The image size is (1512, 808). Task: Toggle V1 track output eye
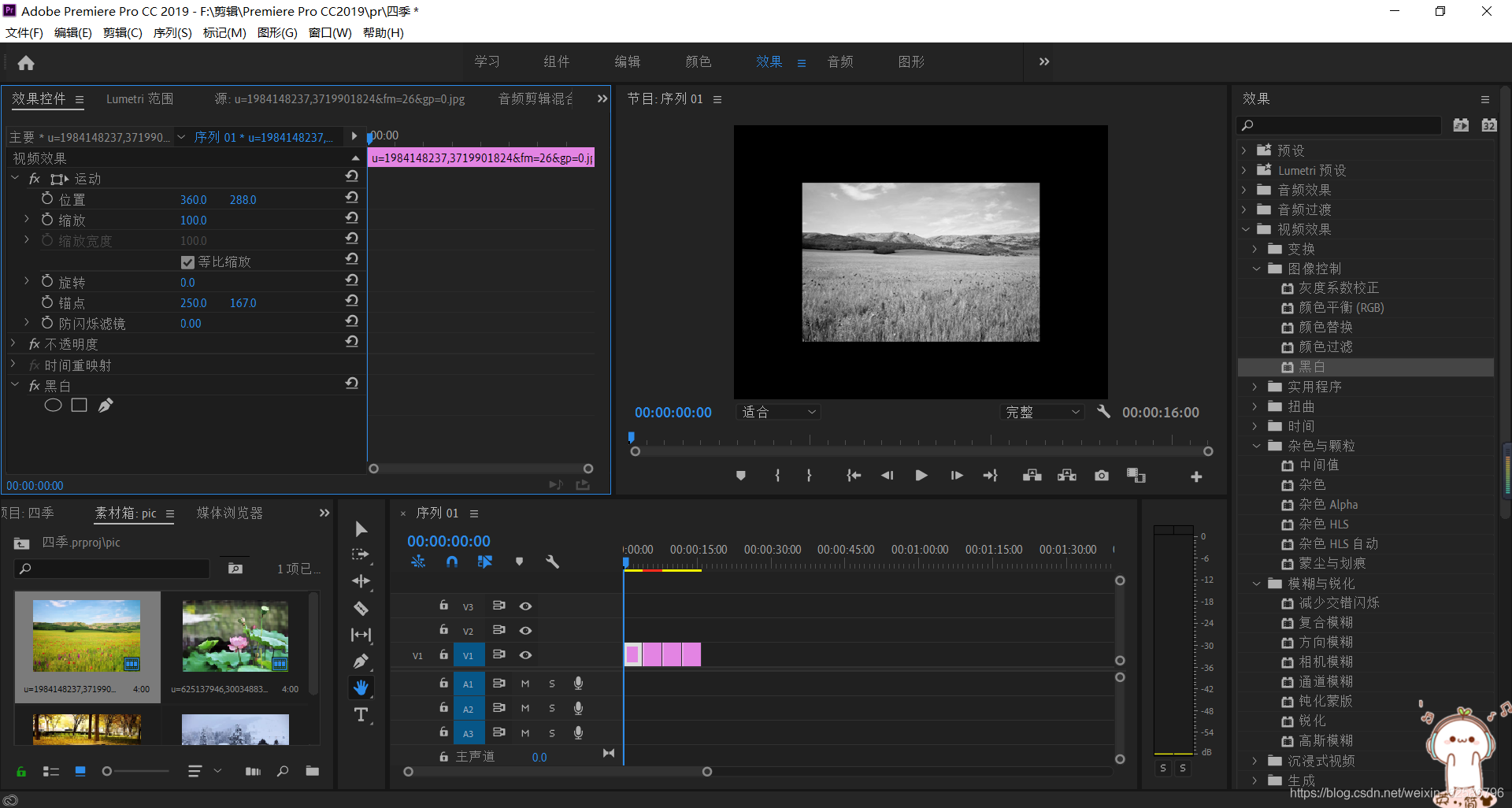point(525,655)
